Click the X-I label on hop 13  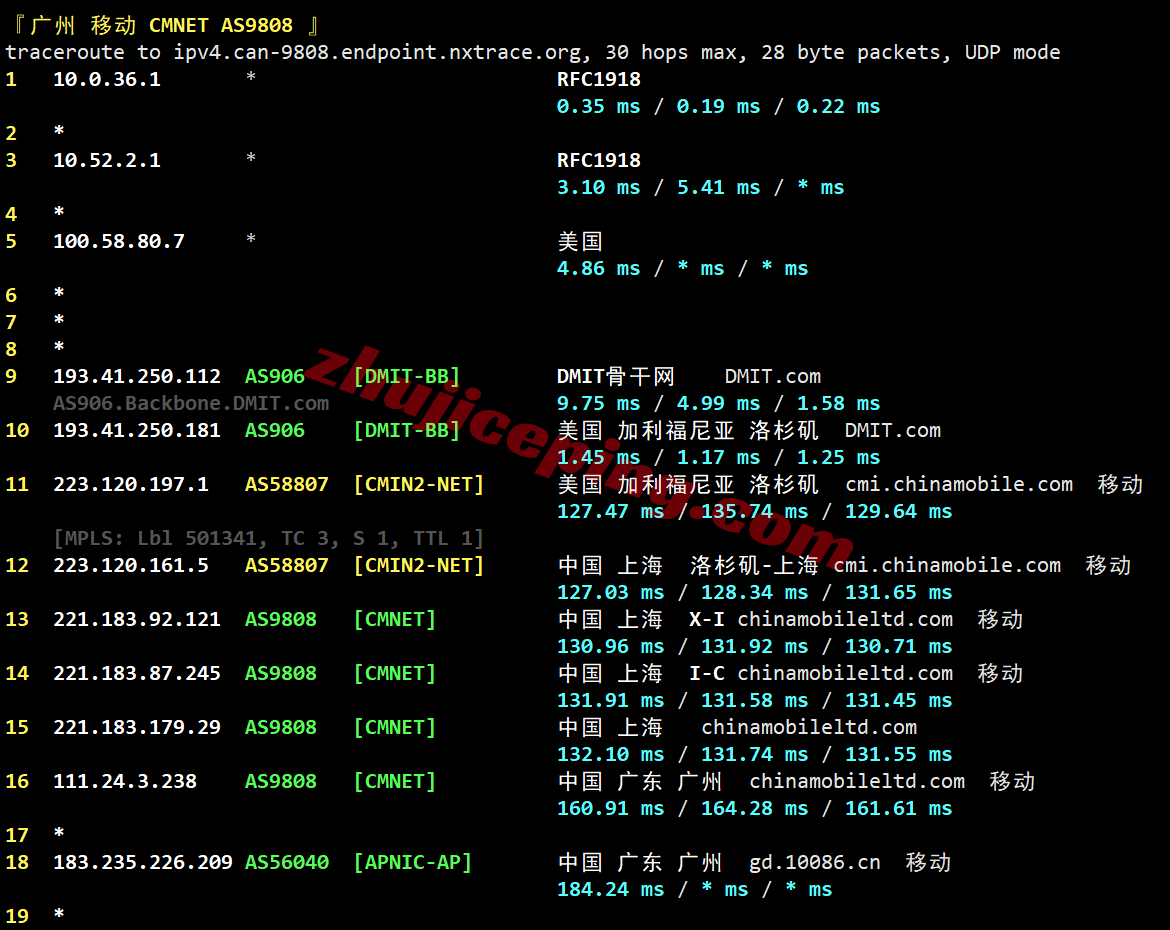[x=707, y=620]
